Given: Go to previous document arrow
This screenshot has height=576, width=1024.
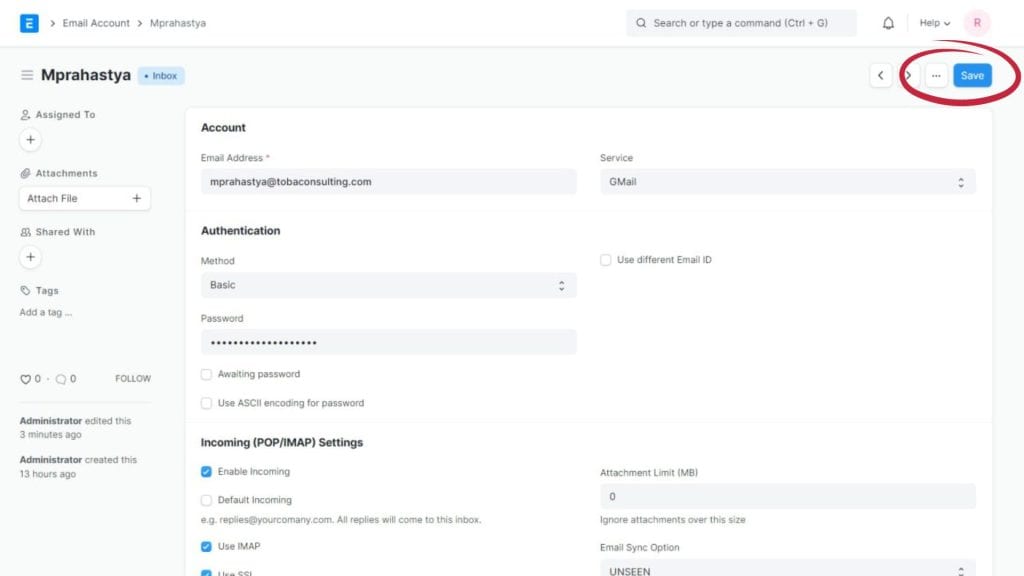Looking at the screenshot, I should tap(880, 76).
